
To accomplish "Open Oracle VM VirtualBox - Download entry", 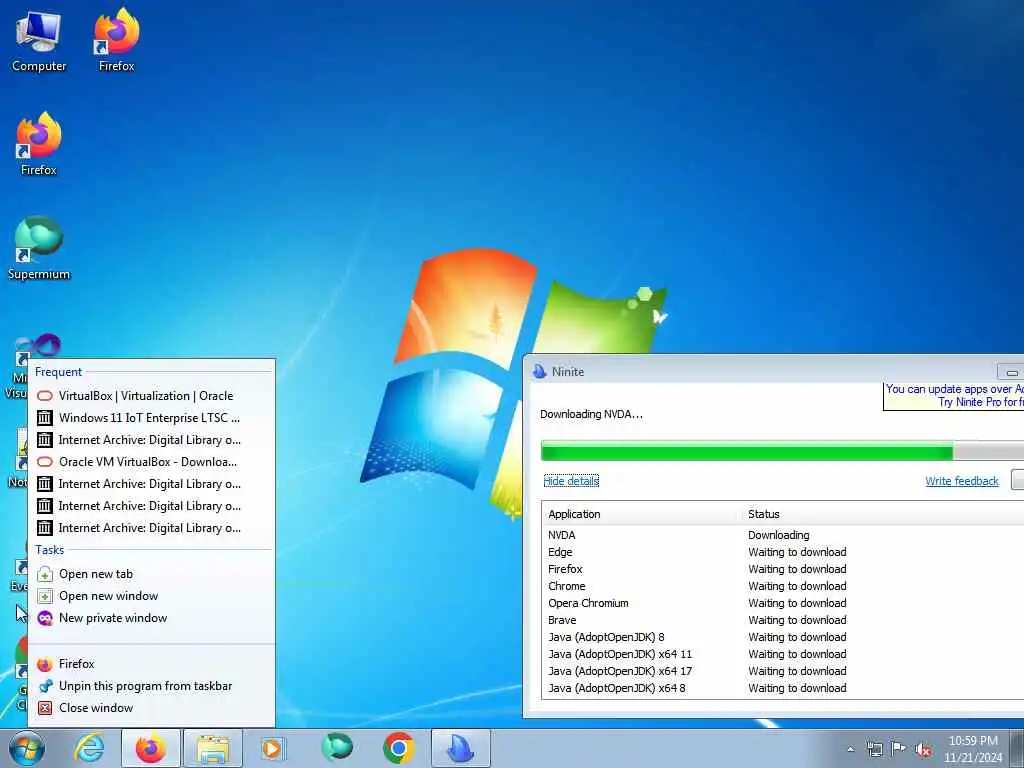I will coord(151,462).
